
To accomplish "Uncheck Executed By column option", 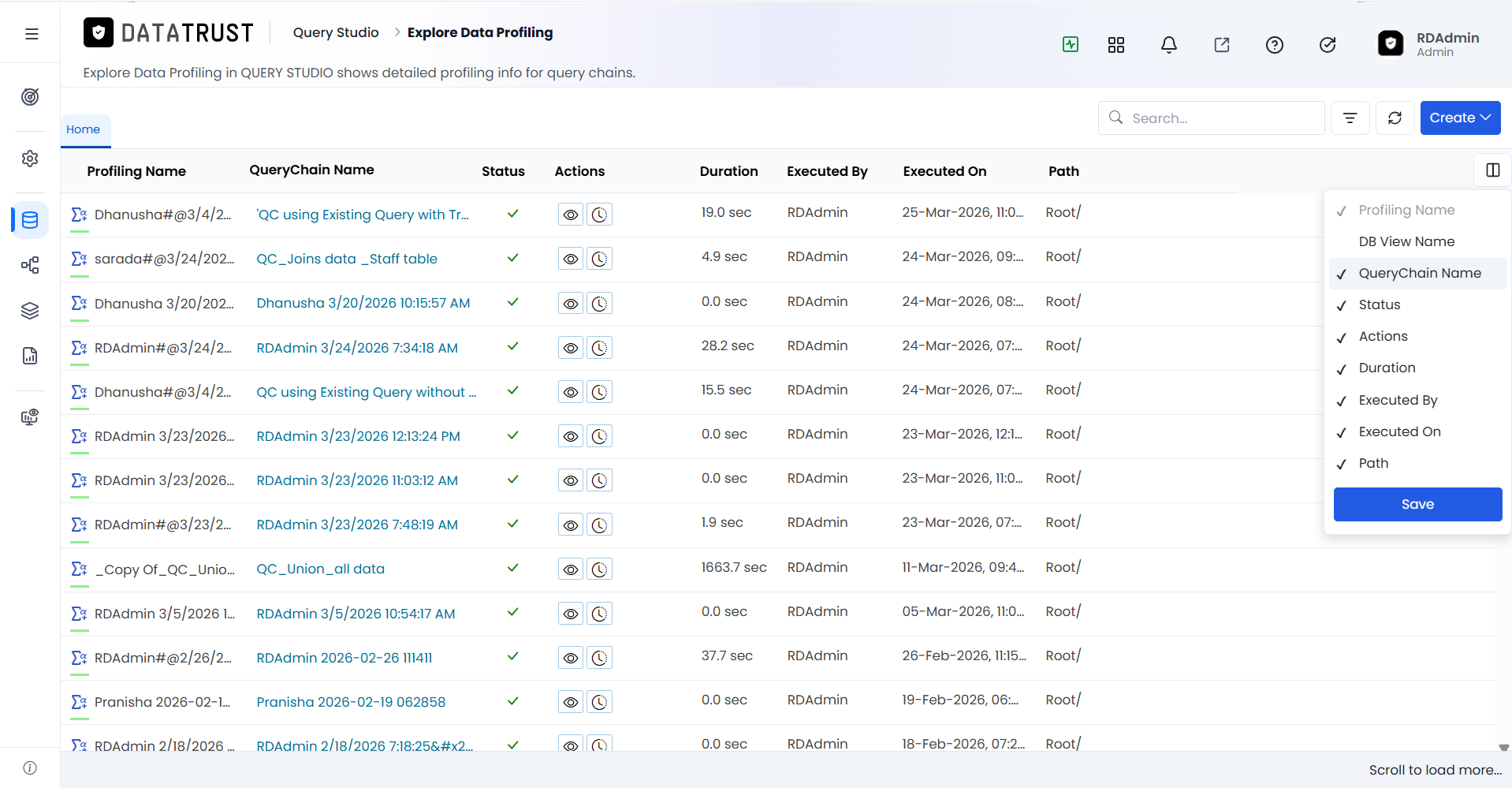I will [1418, 400].
